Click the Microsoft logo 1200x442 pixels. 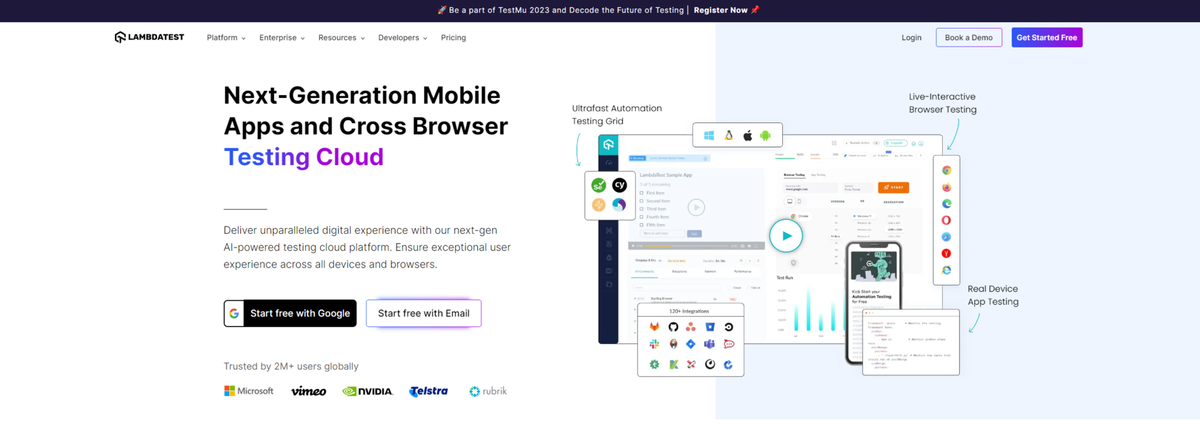pyautogui.click(x=249, y=391)
